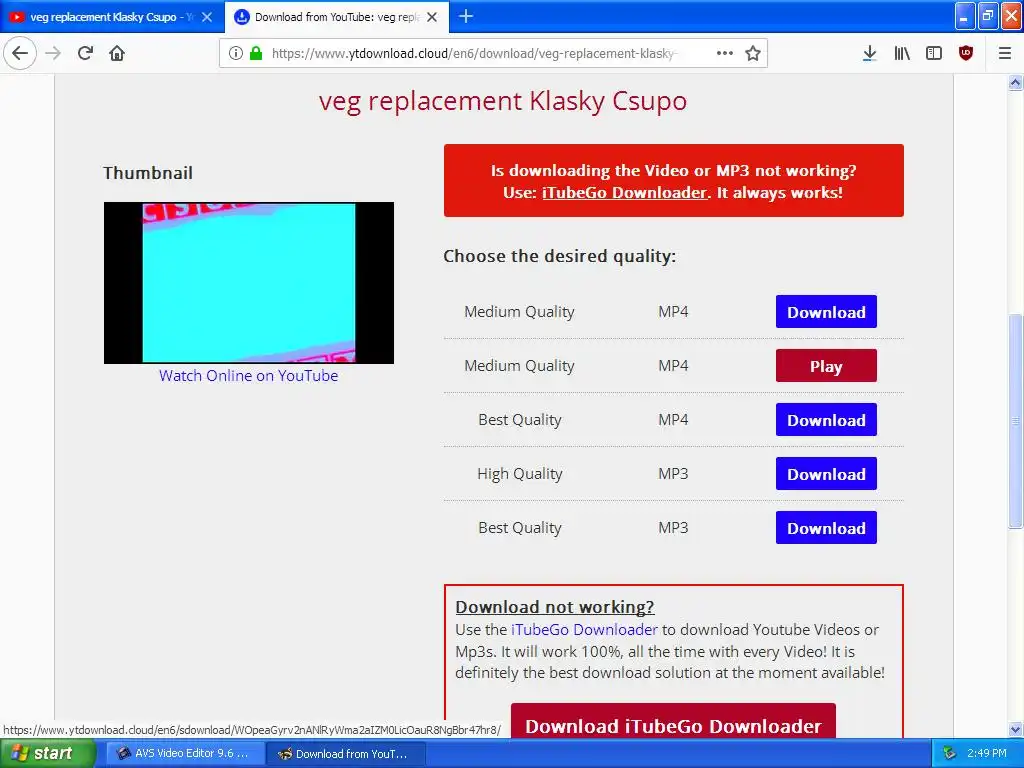The height and width of the screenshot is (768, 1024).
Task: Open the Firefox home page
Action: click(117, 54)
